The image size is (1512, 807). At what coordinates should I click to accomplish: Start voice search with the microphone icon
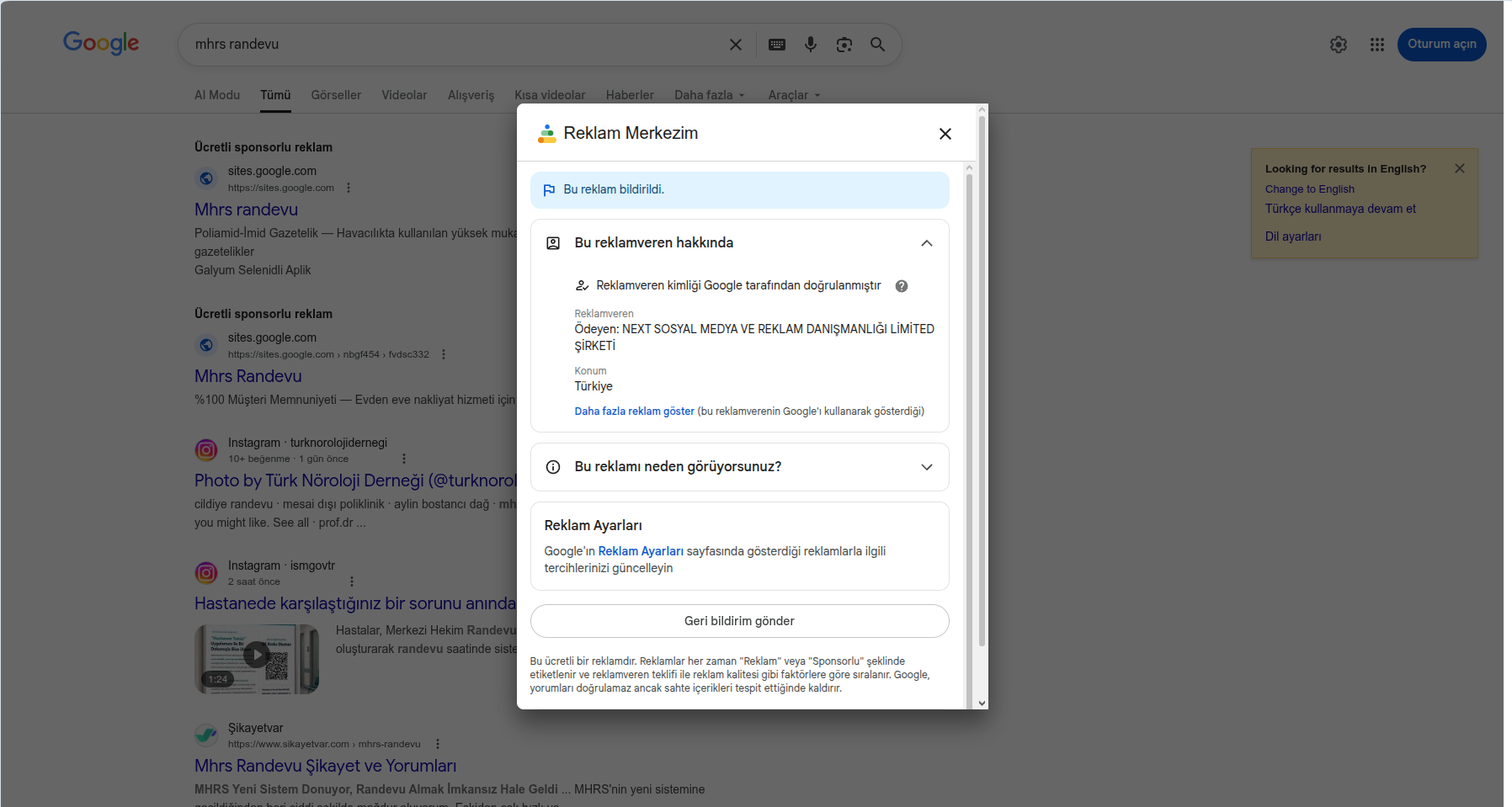pos(811,45)
